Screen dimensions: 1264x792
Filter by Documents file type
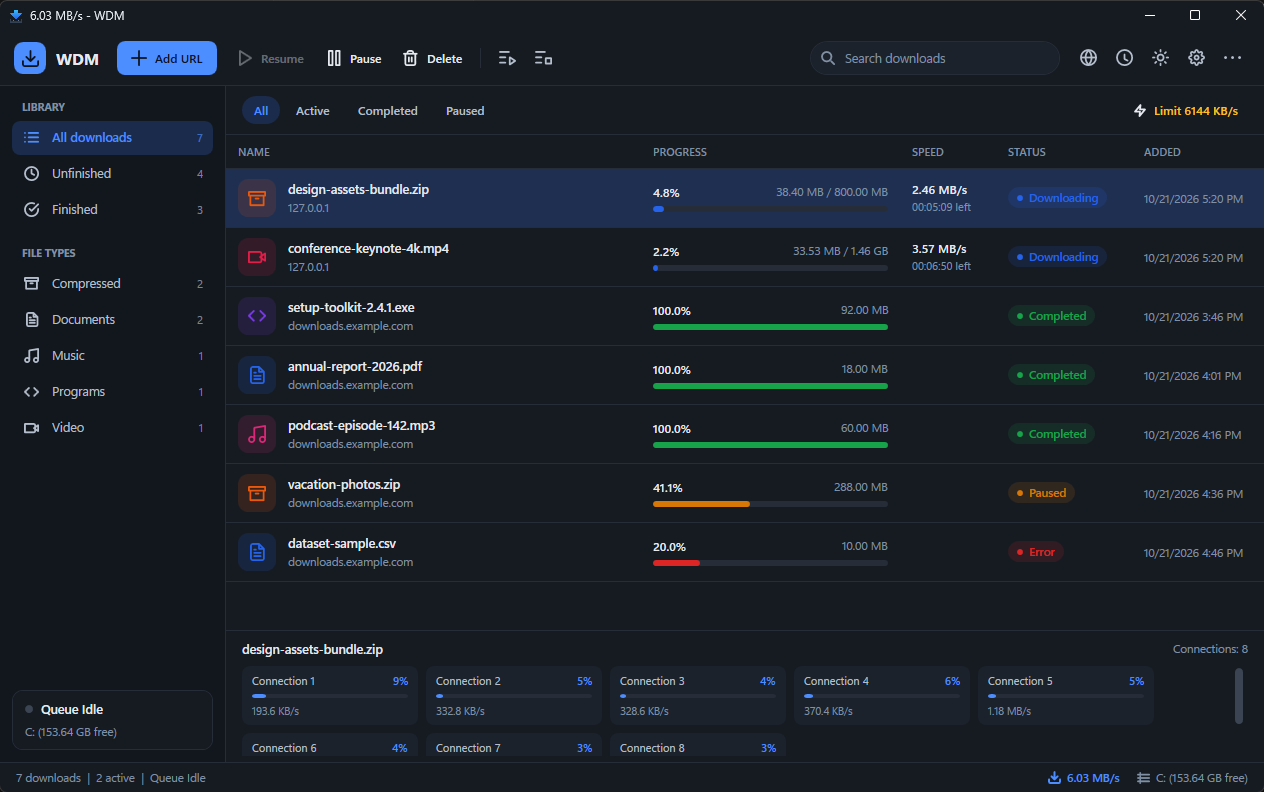tap(112, 320)
